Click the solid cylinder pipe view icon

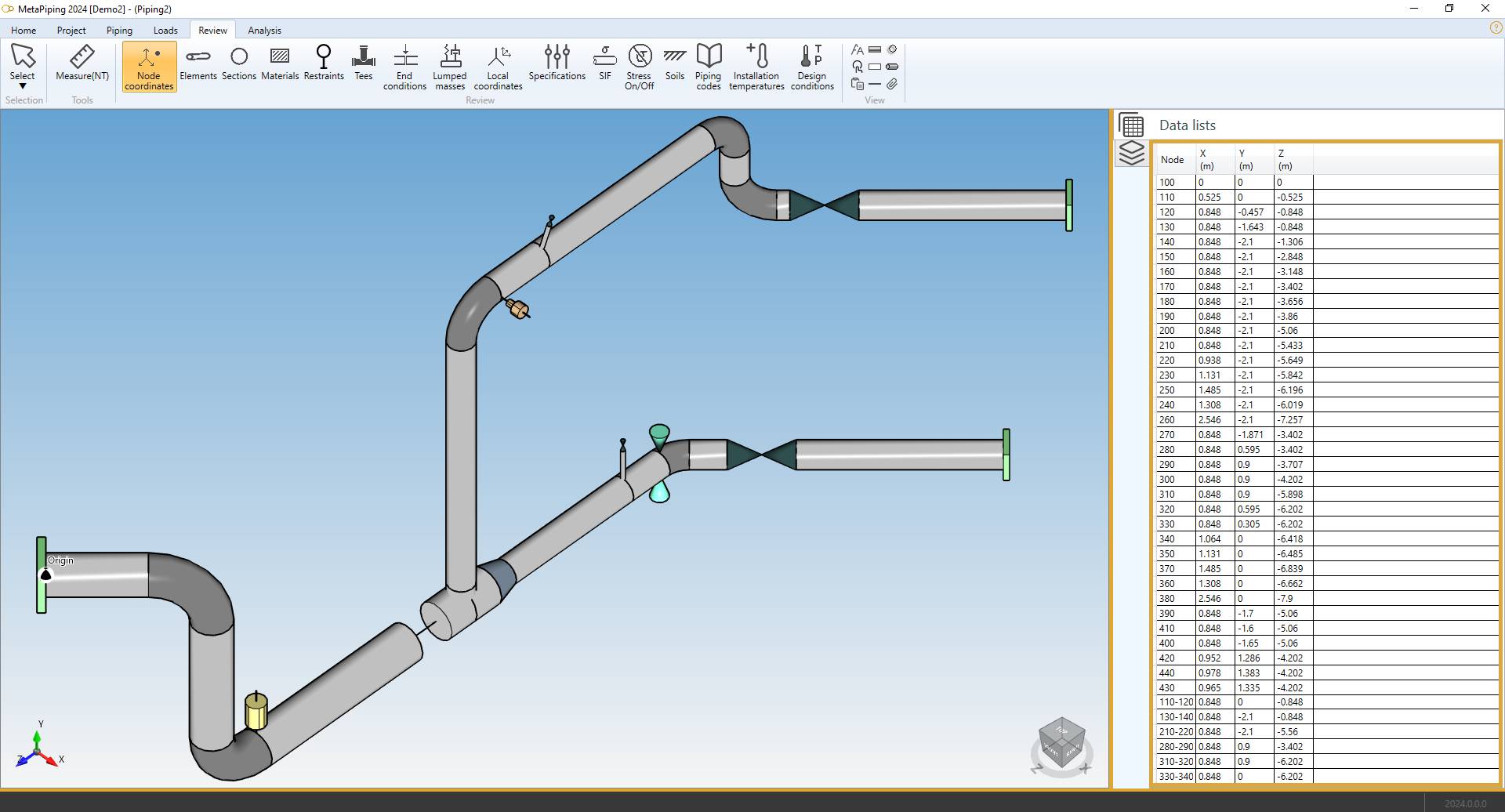coord(892,67)
